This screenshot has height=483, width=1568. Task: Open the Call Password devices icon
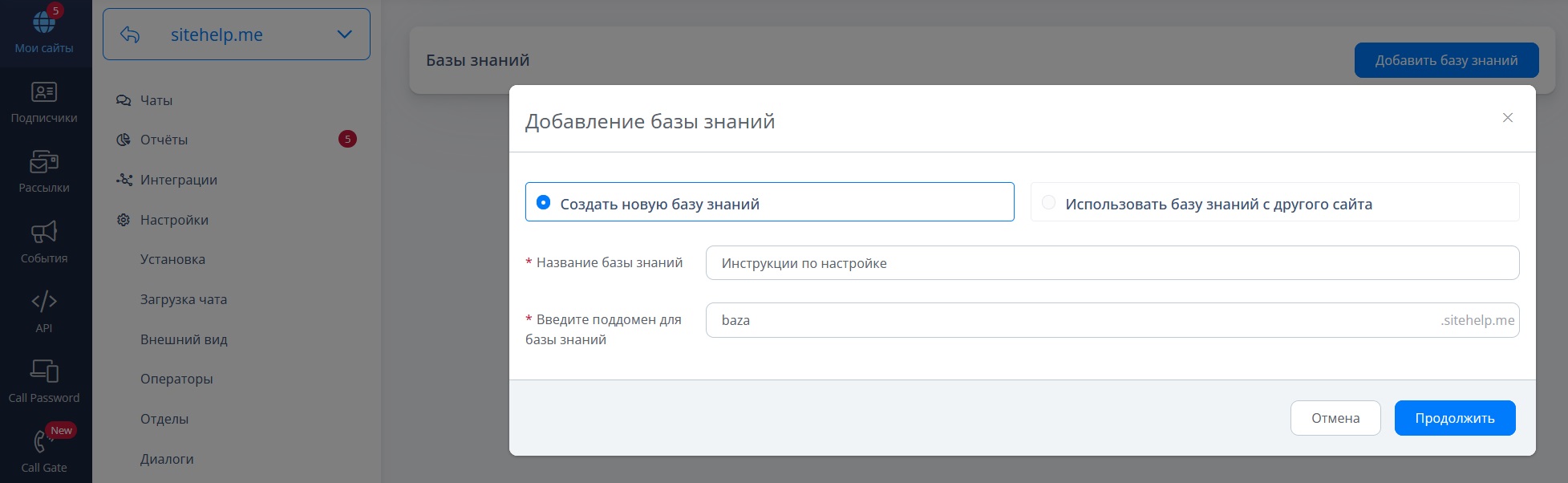click(44, 371)
